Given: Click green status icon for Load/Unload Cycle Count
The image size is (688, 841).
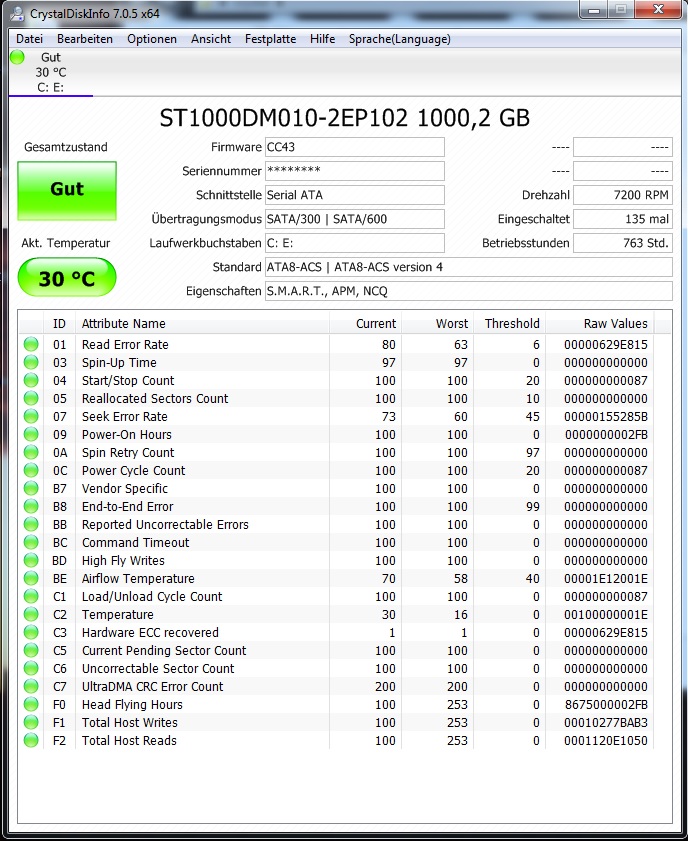Looking at the screenshot, I should tap(31, 596).
